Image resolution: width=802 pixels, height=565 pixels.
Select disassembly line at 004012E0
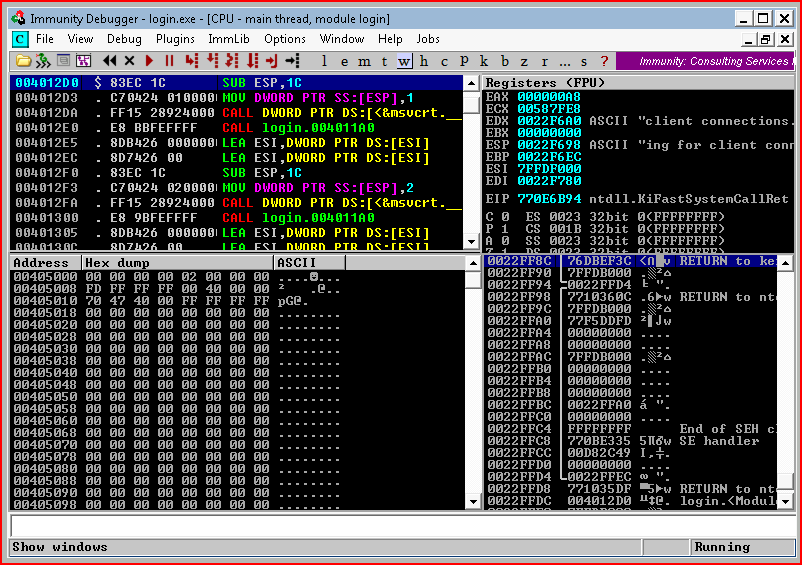point(237,128)
